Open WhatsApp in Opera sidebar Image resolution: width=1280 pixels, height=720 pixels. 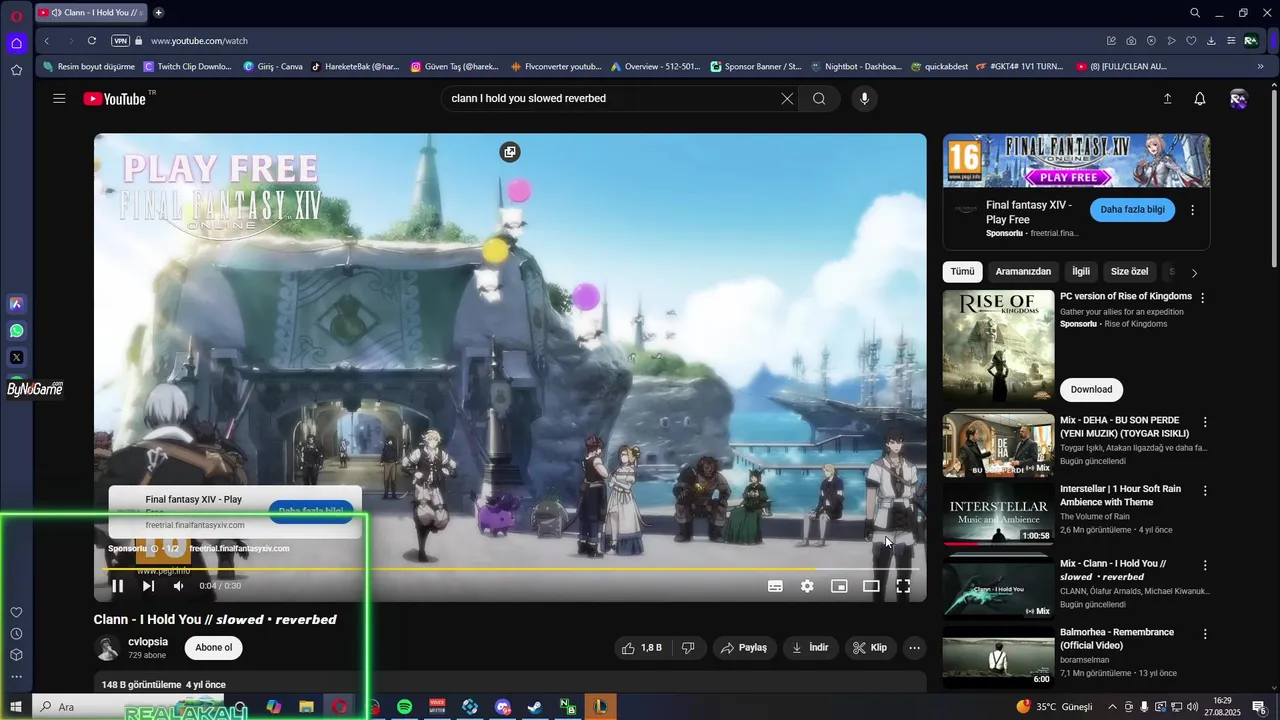point(16,331)
